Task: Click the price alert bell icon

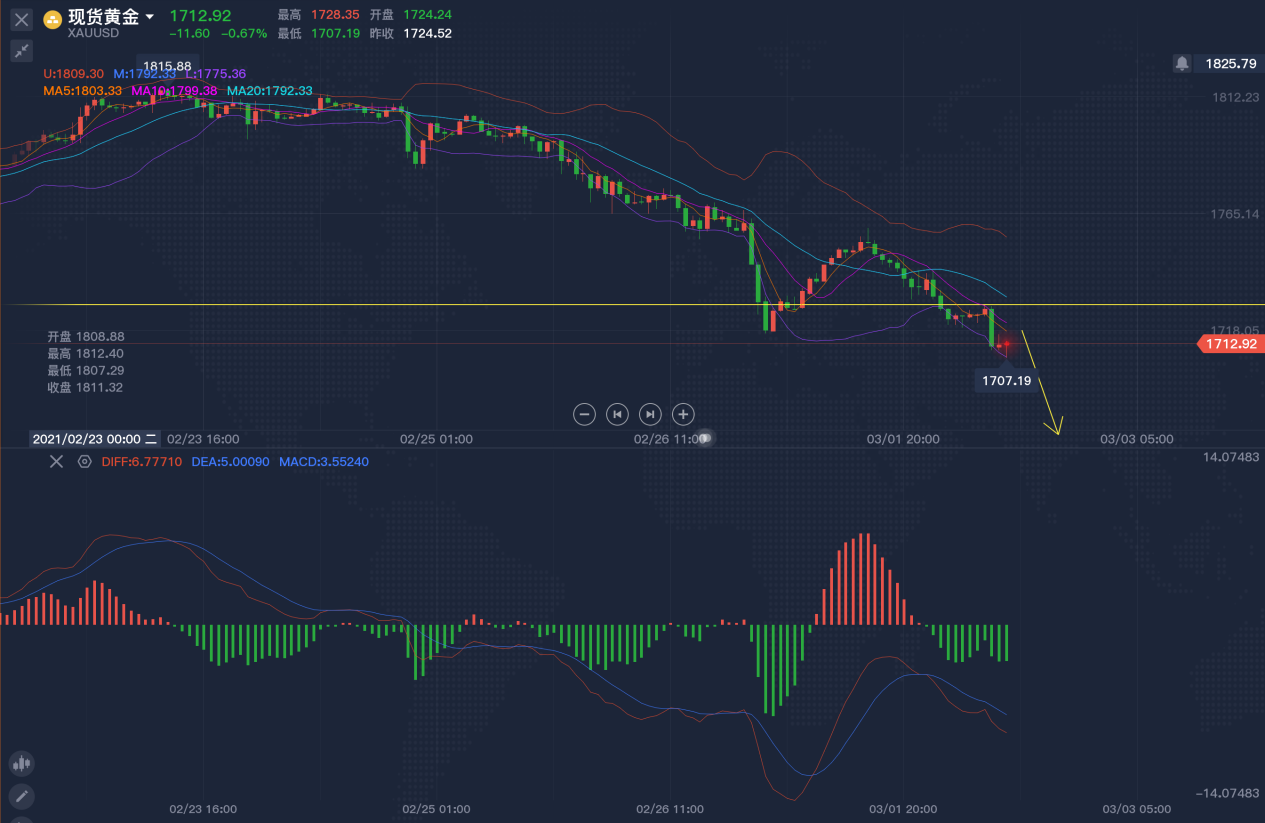Action: 1182,64
